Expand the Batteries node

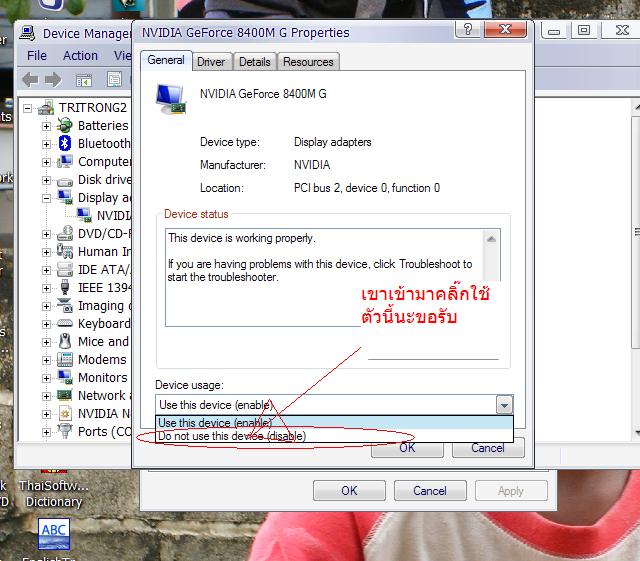pyautogui.click(x=46, y=126)
